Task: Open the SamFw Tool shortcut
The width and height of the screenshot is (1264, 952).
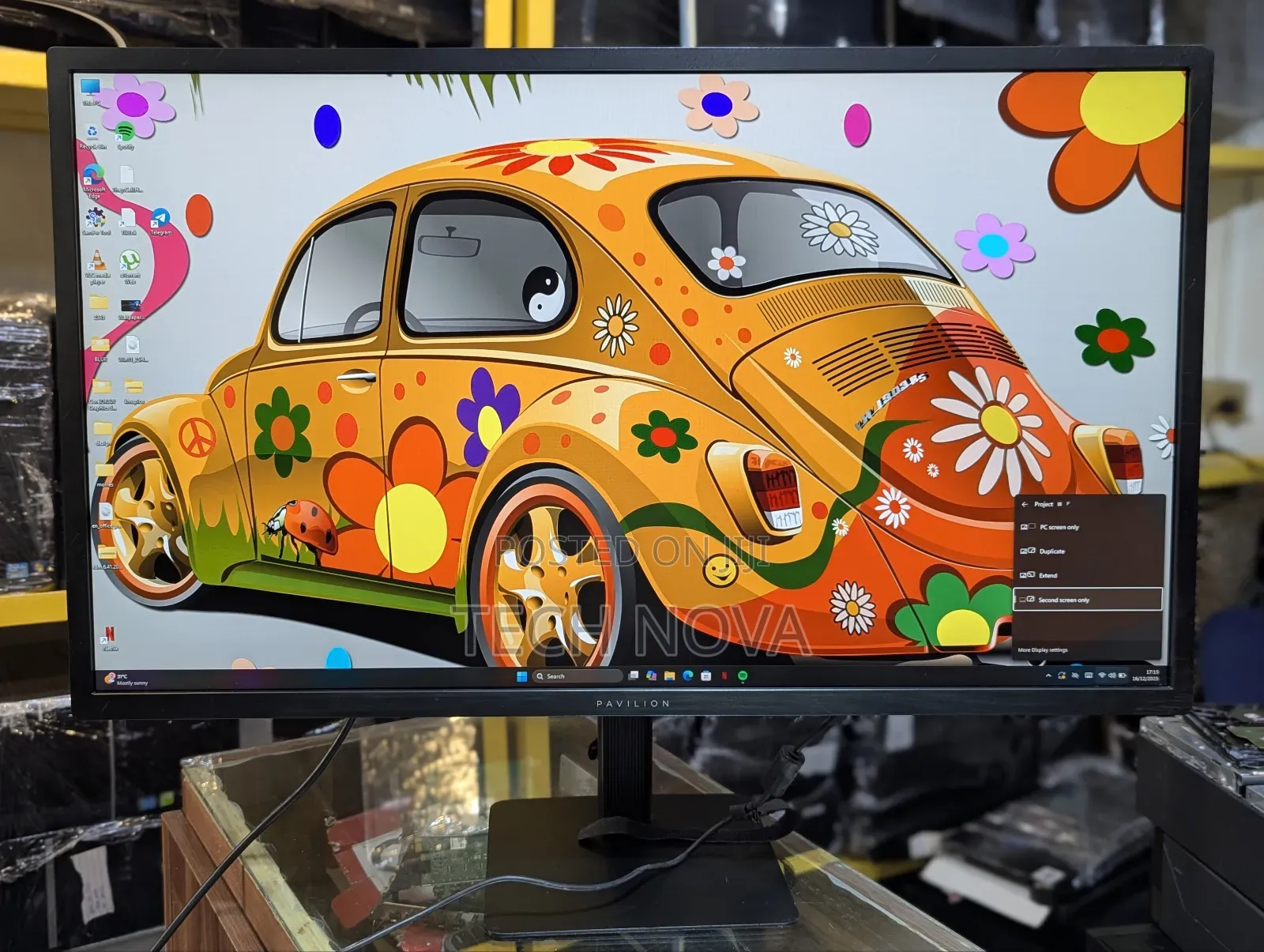Action: 96,221
